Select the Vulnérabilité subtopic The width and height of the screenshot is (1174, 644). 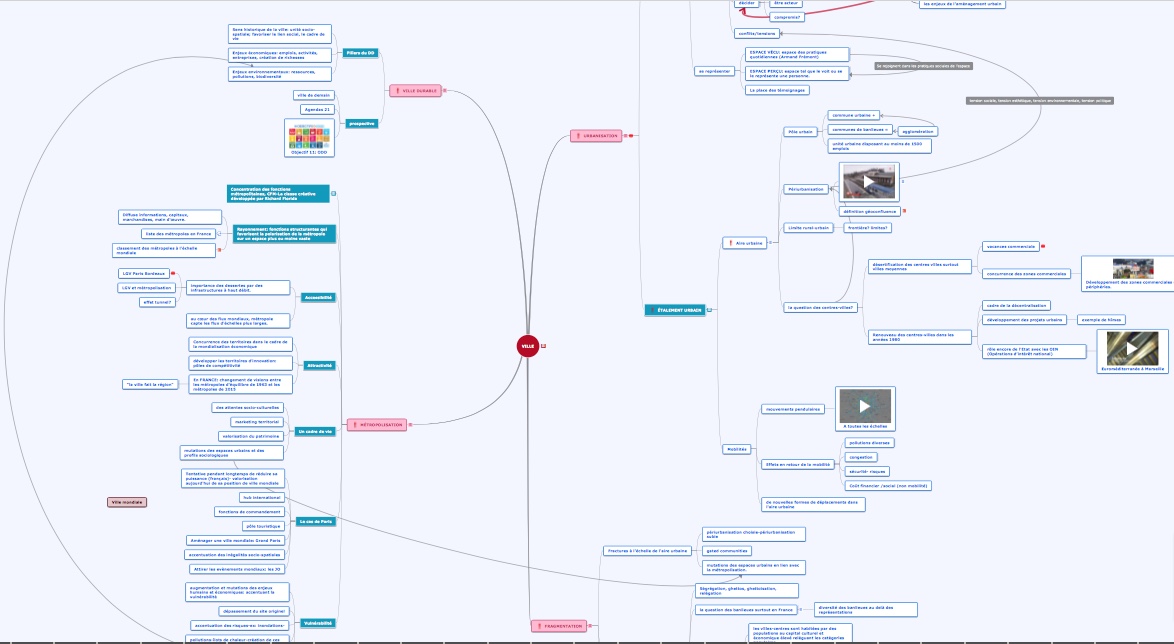pos(317,623)
